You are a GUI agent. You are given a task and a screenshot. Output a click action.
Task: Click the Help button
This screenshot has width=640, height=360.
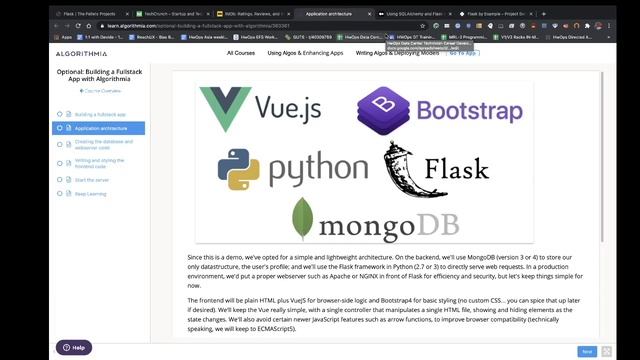74,347
